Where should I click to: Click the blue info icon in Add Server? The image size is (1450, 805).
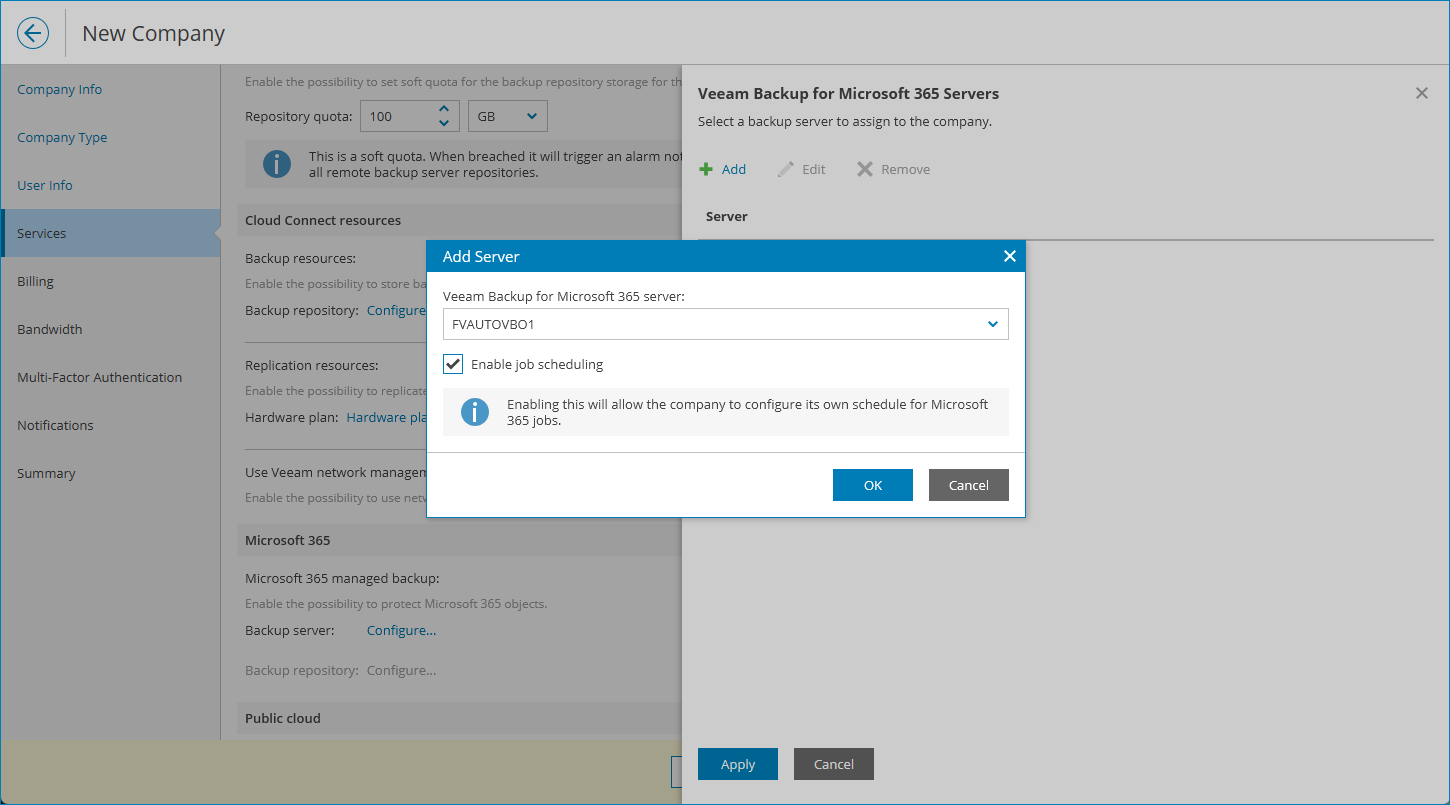point(475,411)
